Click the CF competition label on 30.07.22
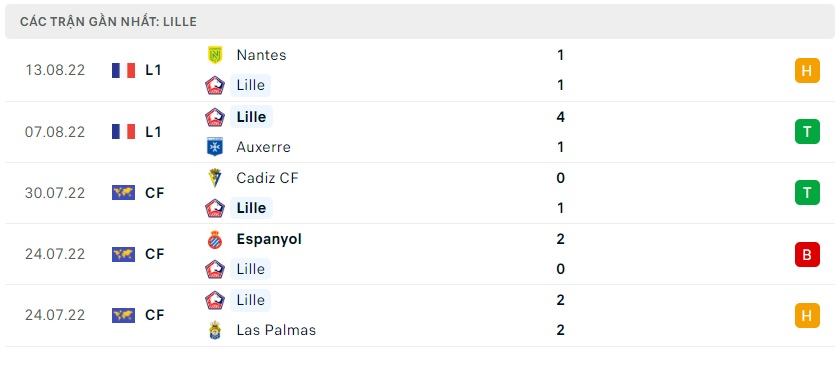This screenshot has width=837, height=365. pos(154,193)
